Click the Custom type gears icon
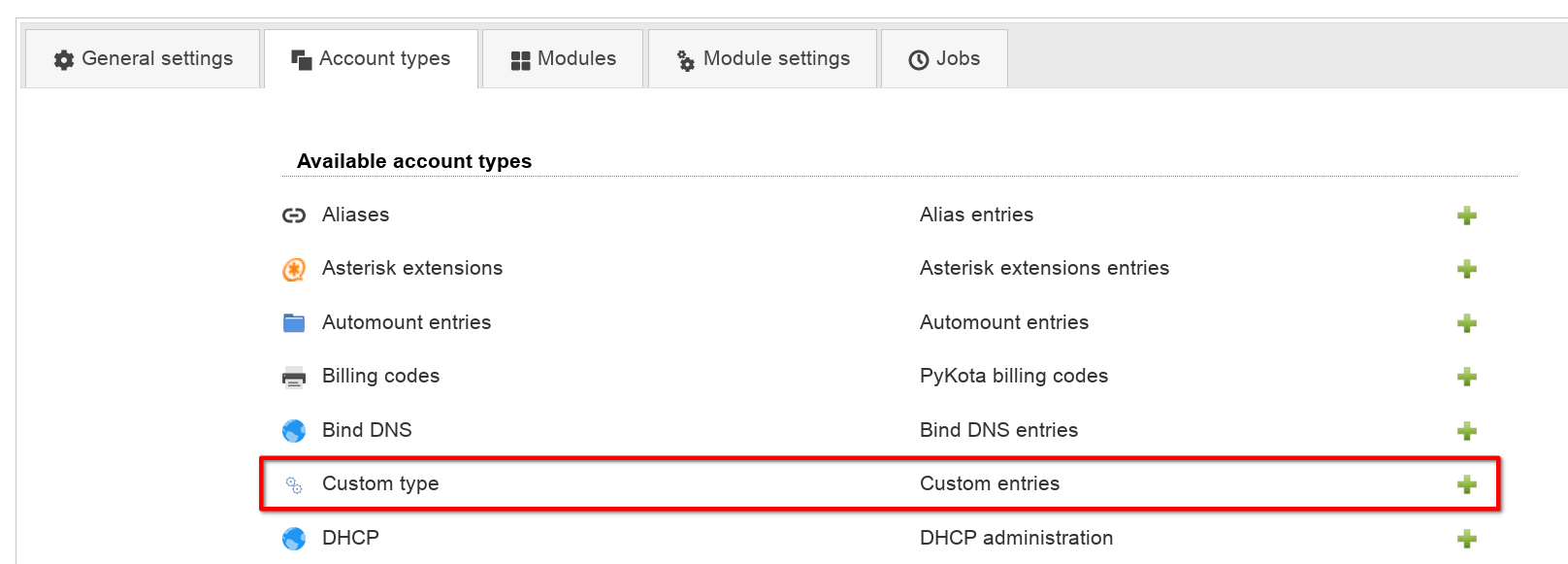 pyautogui.click(x=294, y=484)
